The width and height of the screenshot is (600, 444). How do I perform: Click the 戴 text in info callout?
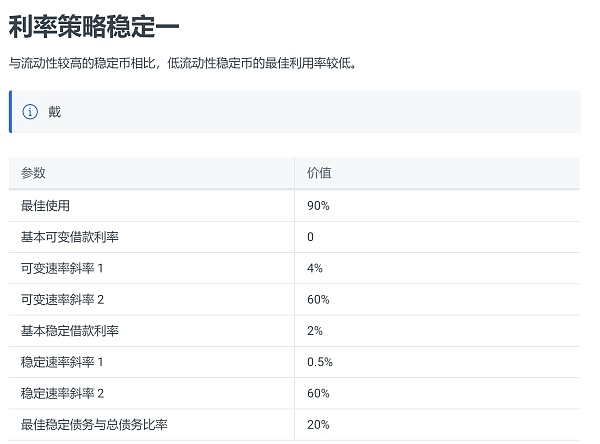[54, 112]
